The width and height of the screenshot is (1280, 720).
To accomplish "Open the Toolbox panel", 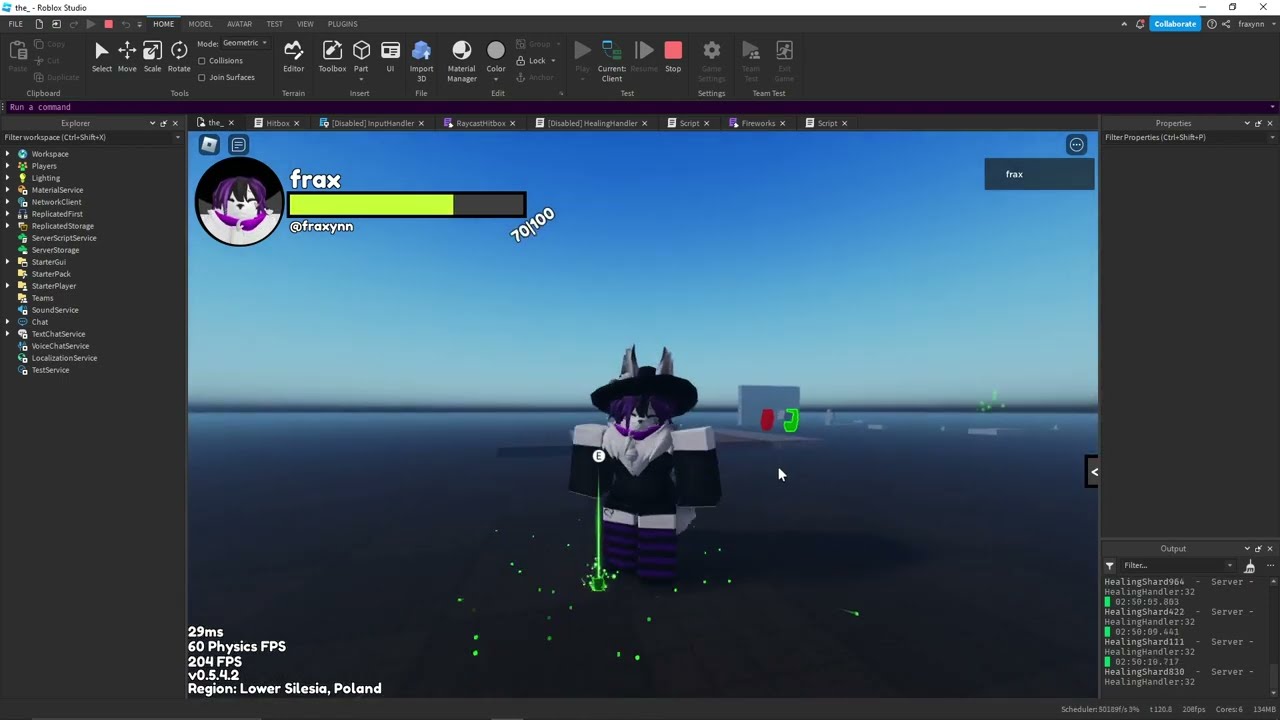I will (x=332, y=57).
